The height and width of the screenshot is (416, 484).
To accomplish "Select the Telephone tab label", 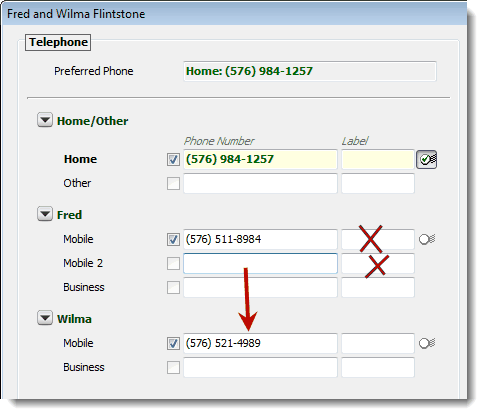I will (x=58, y=42).
